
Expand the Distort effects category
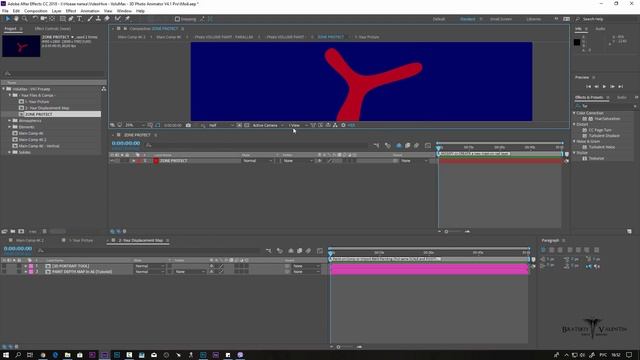[575, 124]
